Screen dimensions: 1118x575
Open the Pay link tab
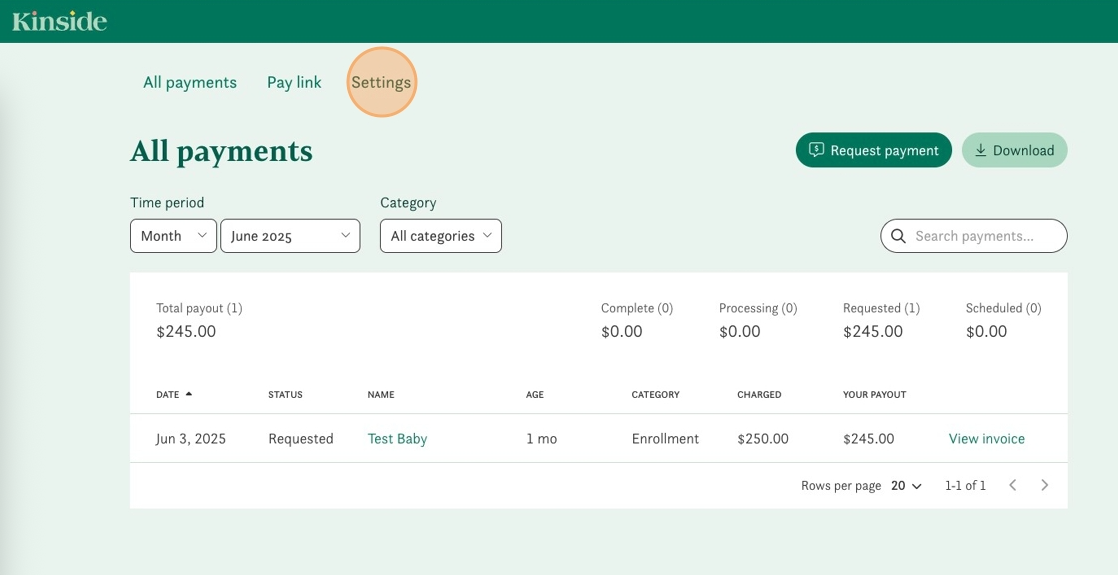click(294, 82)
